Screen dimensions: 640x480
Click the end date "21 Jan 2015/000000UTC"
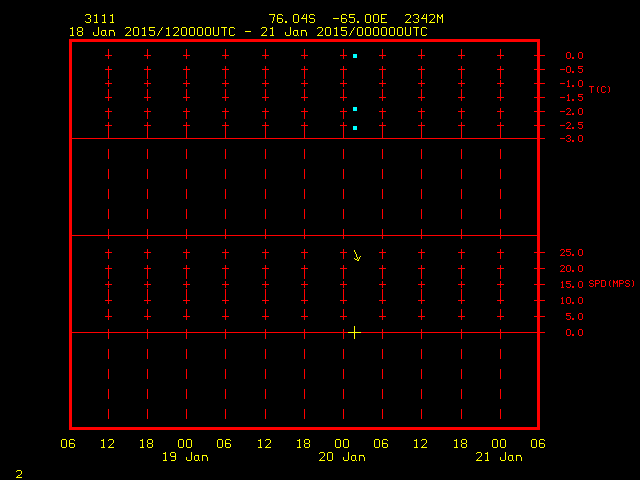click(344, 32)
